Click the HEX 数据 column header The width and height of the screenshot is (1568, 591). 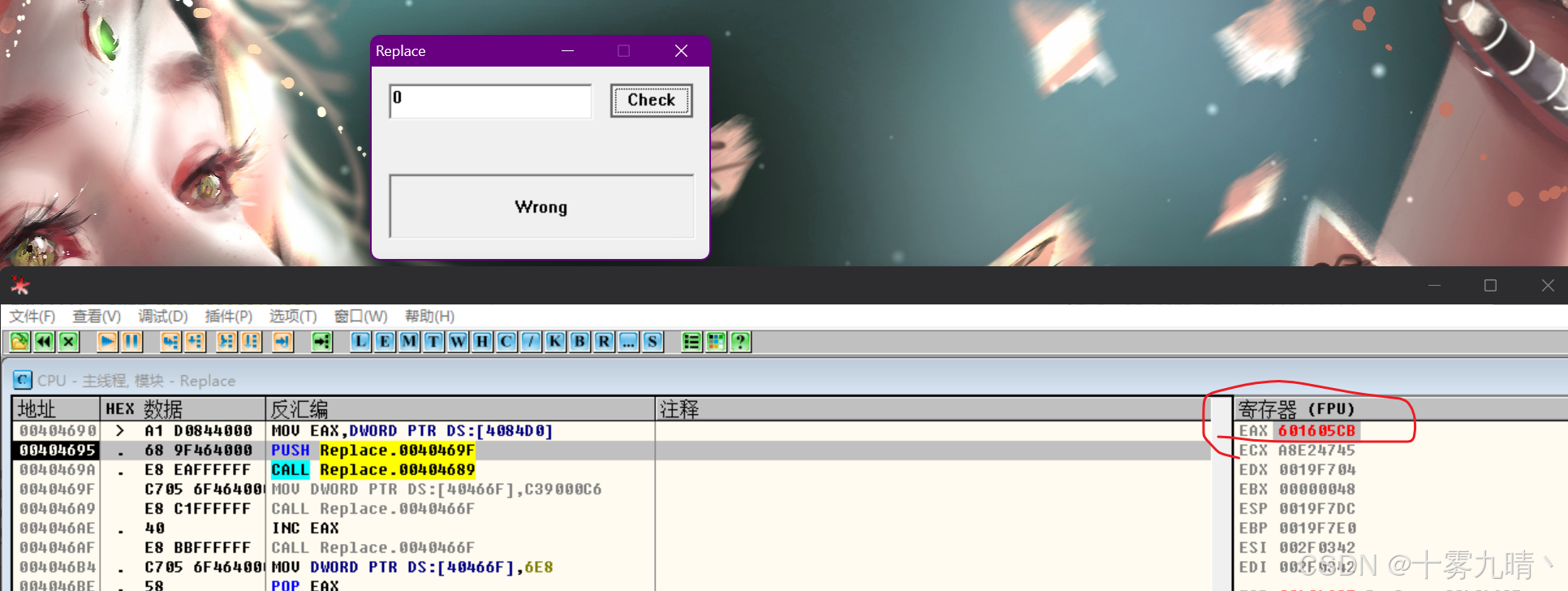(x=182, y=408)
